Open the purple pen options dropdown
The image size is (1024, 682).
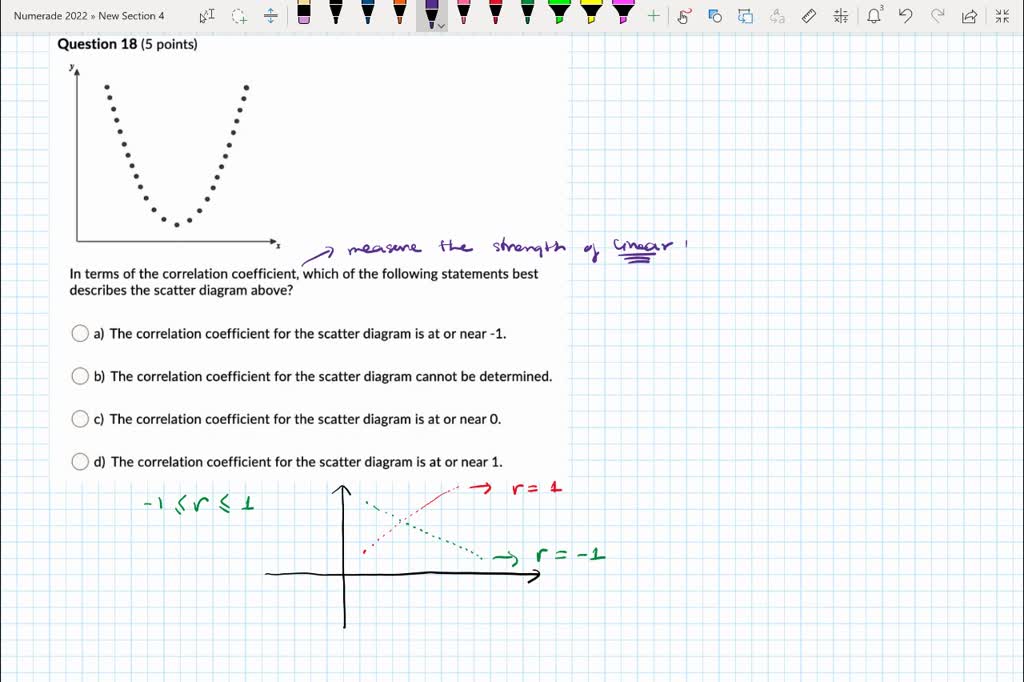441,24
